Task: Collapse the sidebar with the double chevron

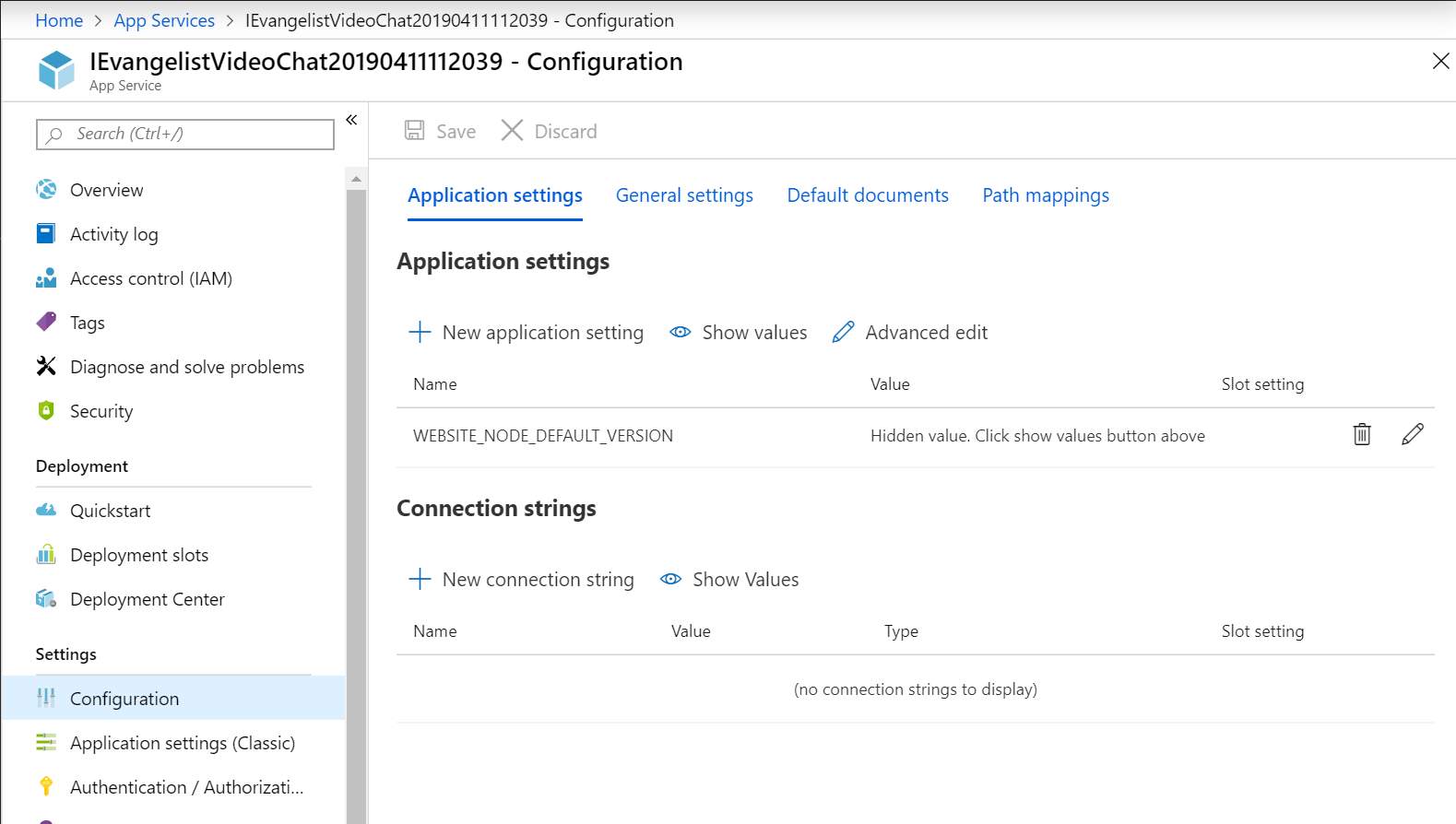Action: pos(351,120)
